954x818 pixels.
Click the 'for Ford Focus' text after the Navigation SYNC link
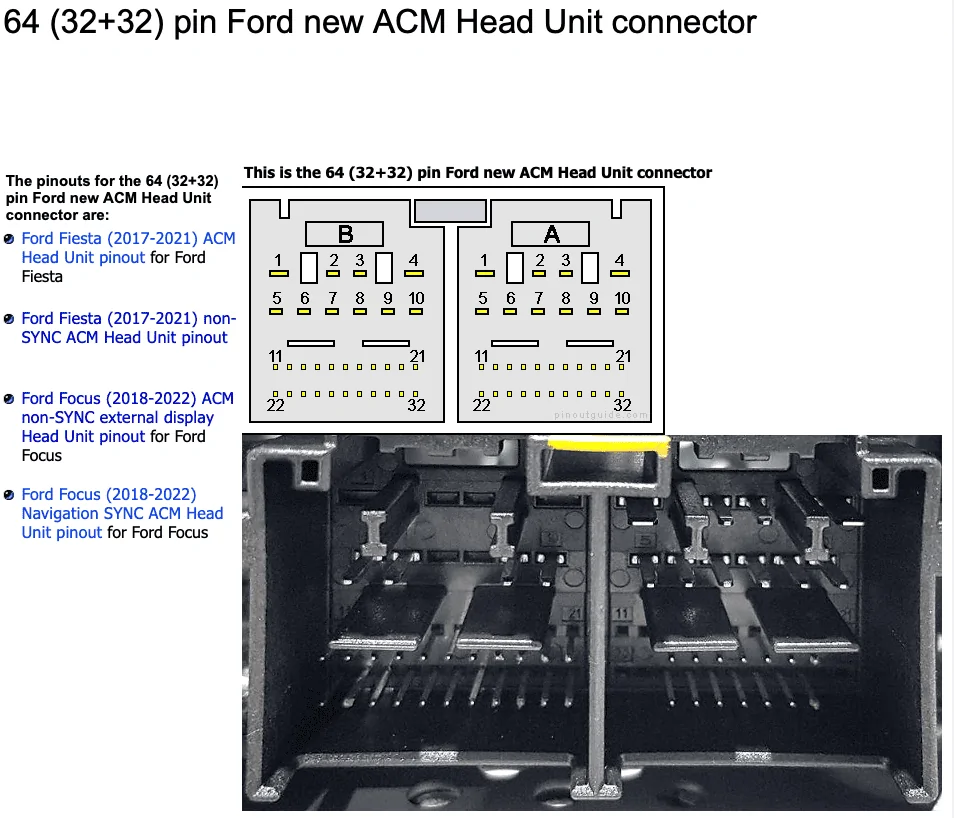click(x=158, y=533)
